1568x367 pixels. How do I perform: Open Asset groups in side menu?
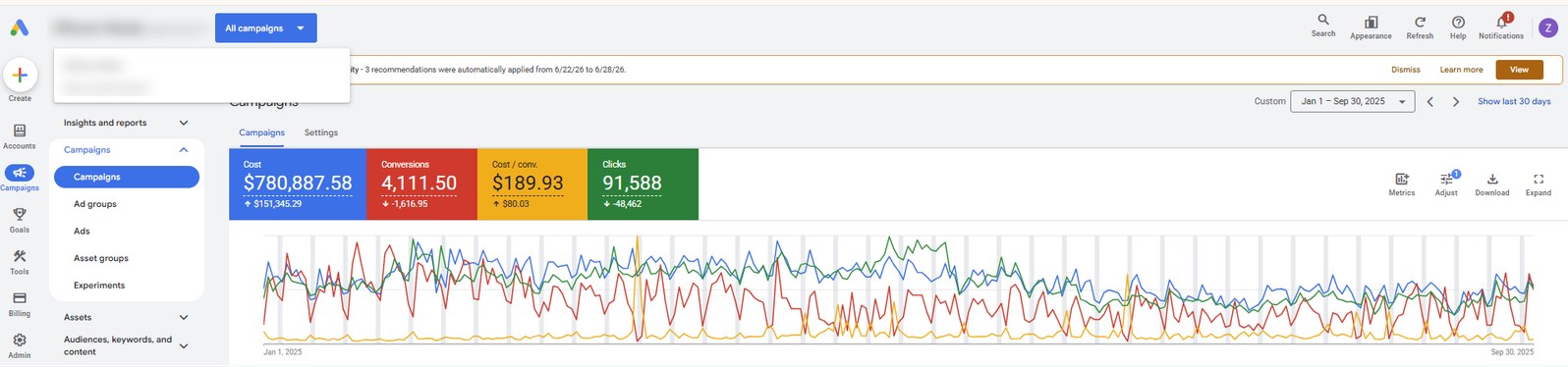tap(101, 258)
